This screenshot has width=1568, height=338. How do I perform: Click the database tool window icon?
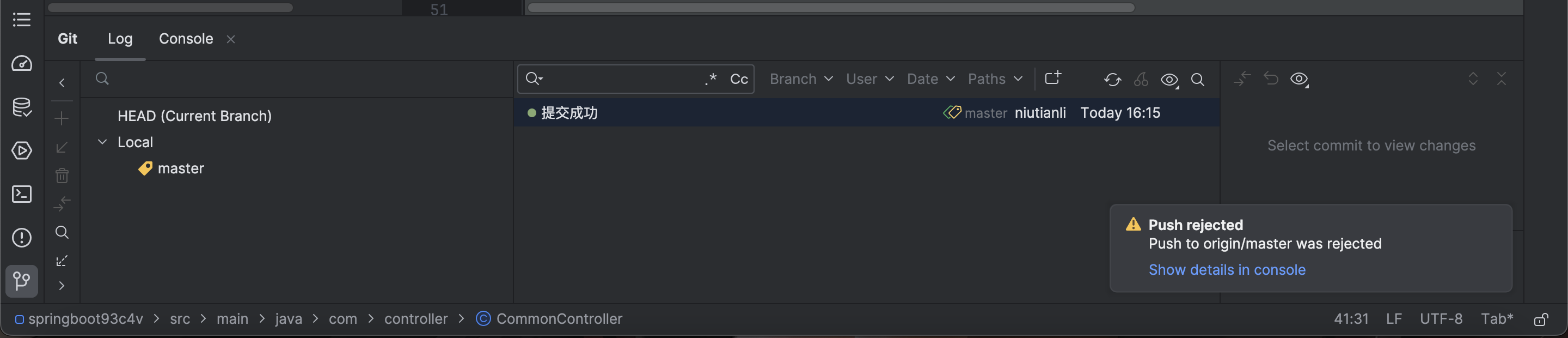(22, 107)
